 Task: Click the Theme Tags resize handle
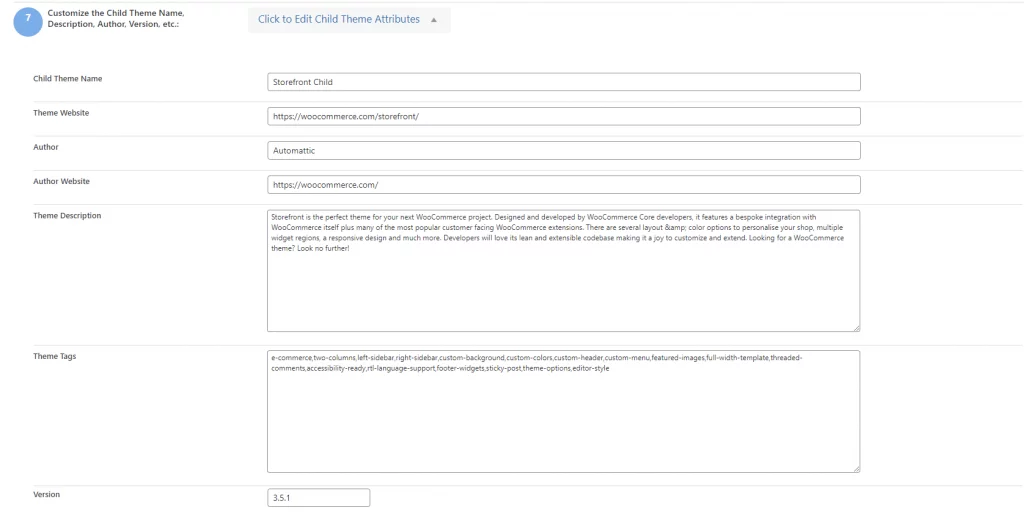coord(856,468)
